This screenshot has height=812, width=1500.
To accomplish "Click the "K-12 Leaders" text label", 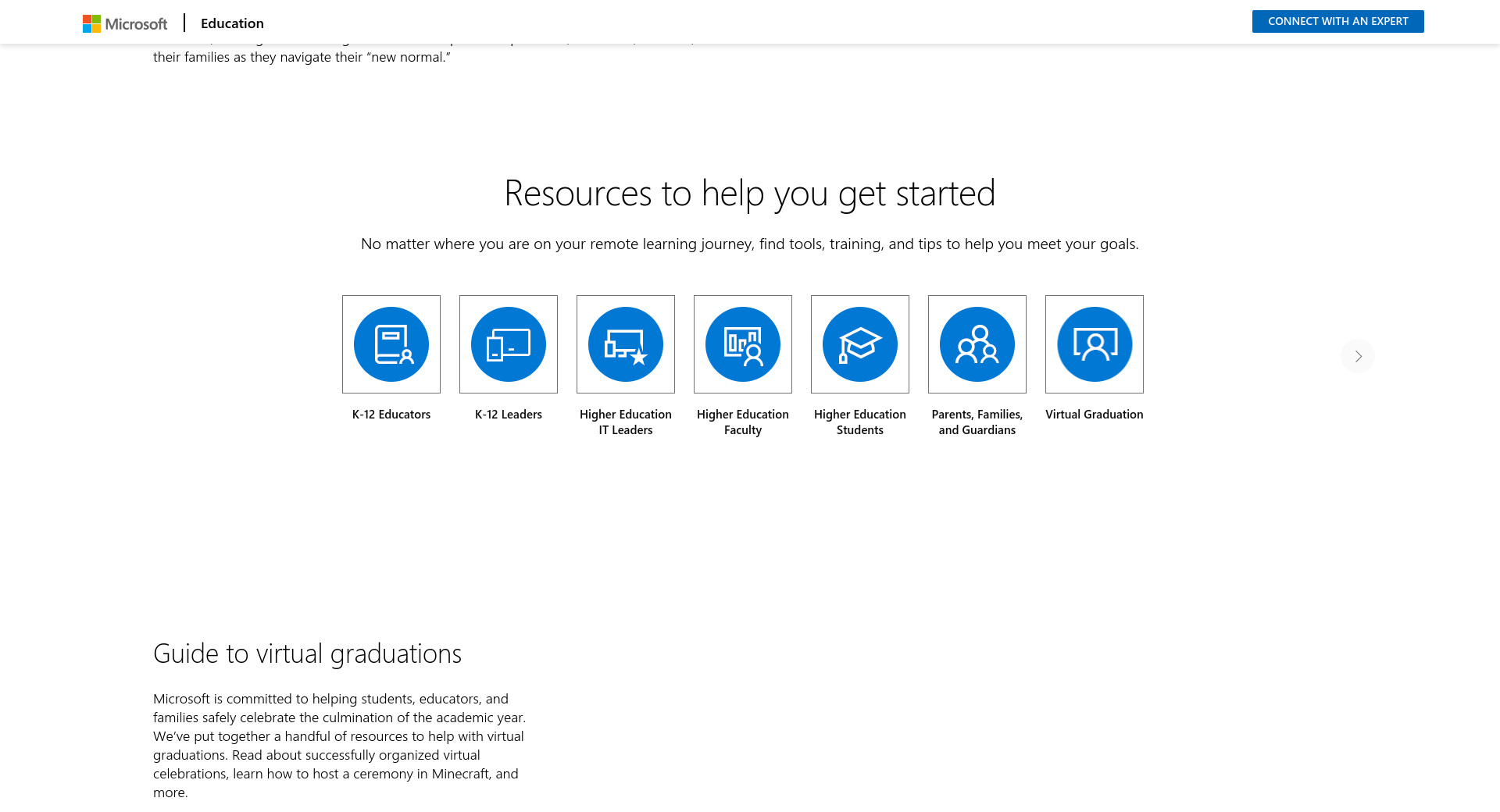I will [509, 415].
